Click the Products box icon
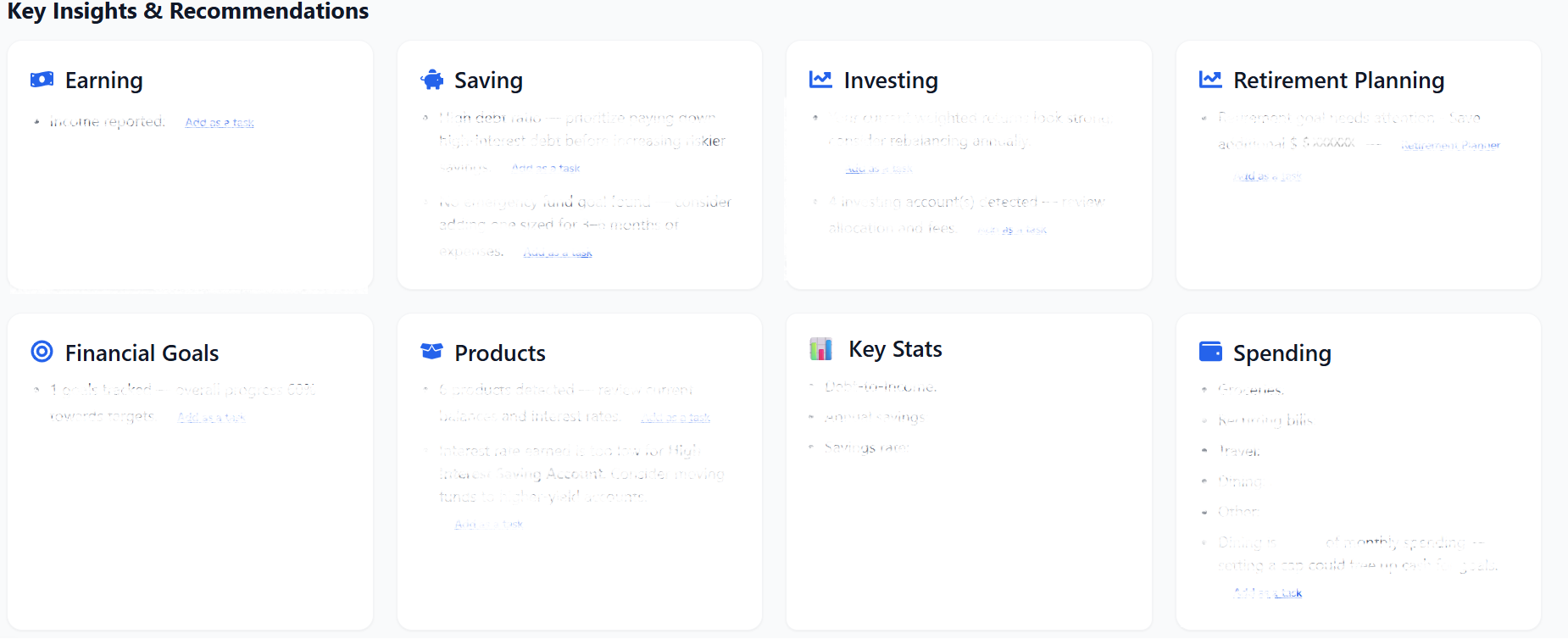The image size is (1568, 639). point(432,352)
